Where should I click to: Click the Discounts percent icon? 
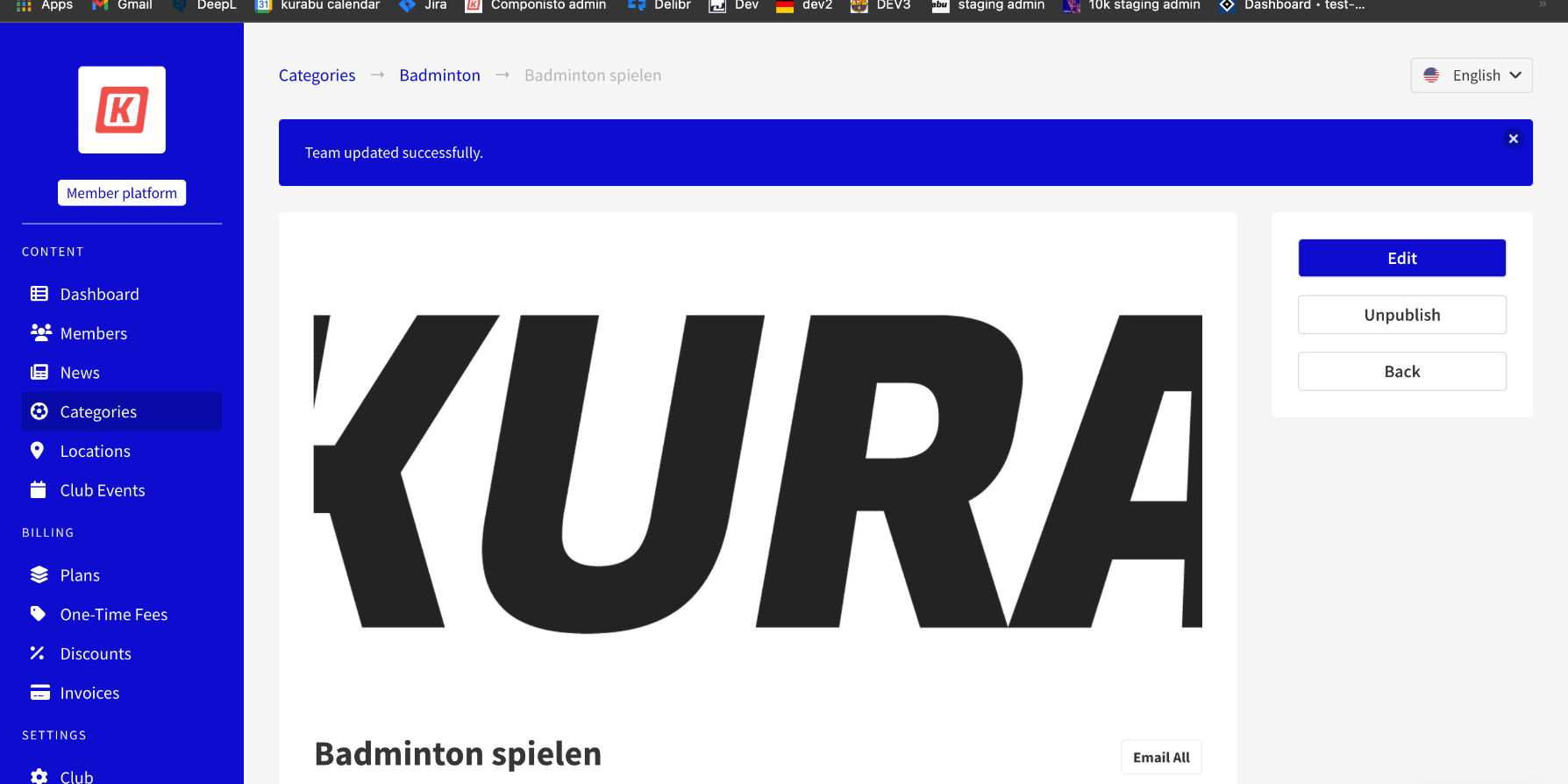[37, 653]
